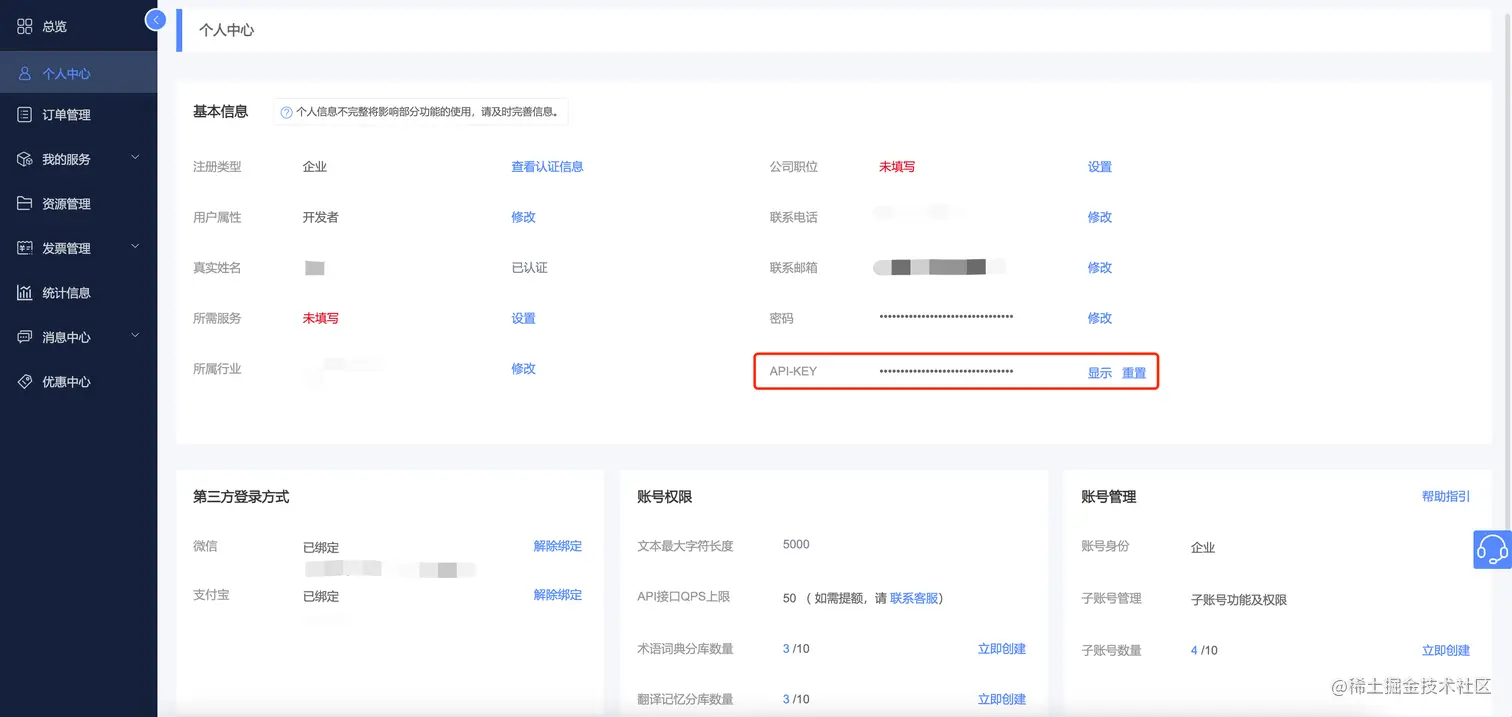Click the 已认证 status text
This screenshot has height=717, width=1512.
point(530,268)
